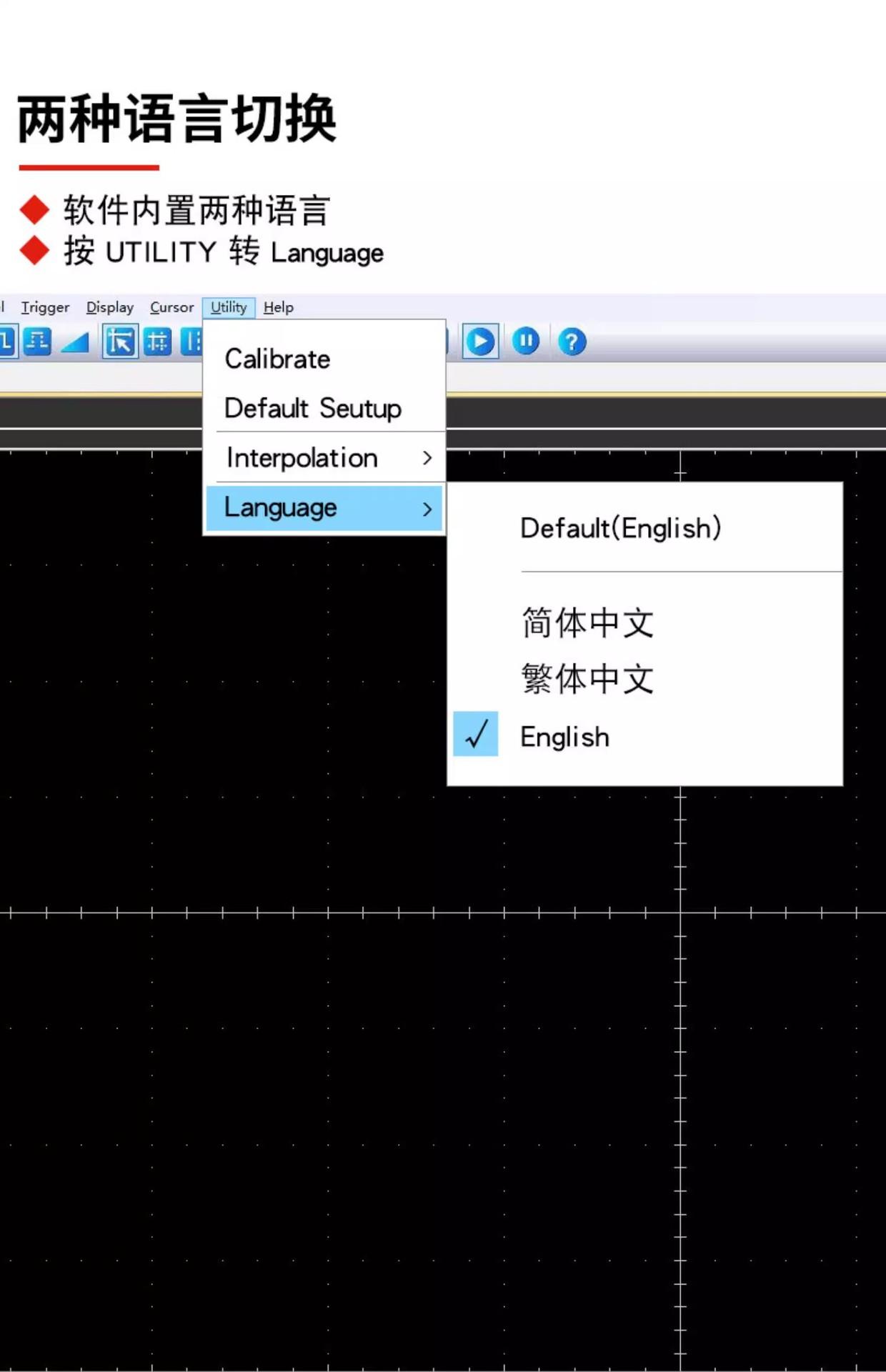886x1372 pixels.
Task: Open the Trigger menu
Action: tap(45, 307)
